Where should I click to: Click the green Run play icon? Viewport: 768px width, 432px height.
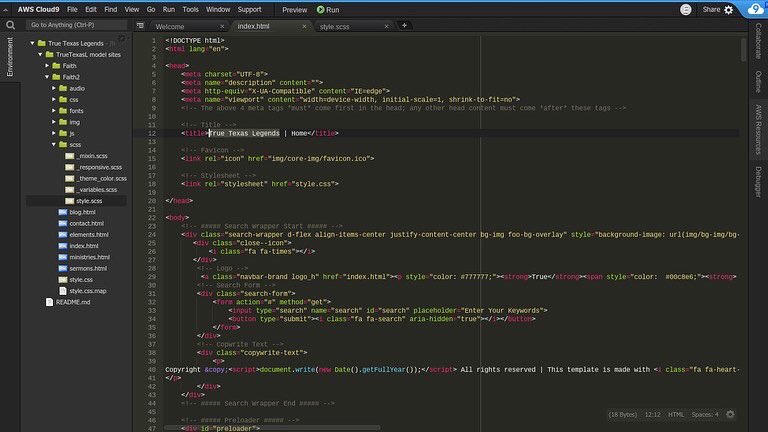click(320, 9)
